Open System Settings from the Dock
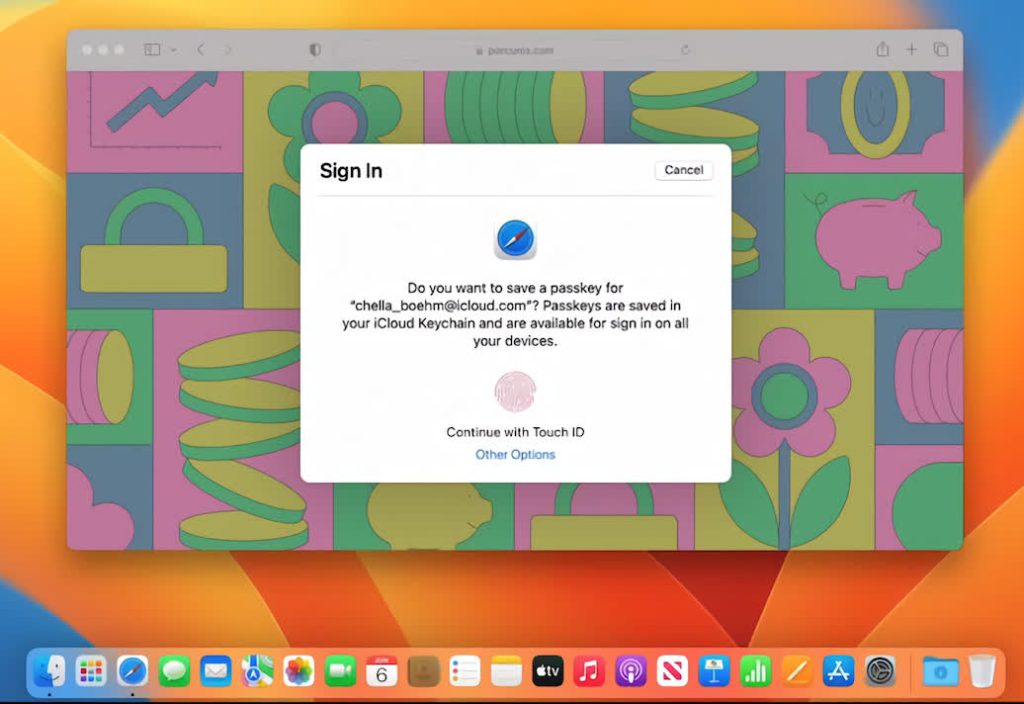 [879, 670]
